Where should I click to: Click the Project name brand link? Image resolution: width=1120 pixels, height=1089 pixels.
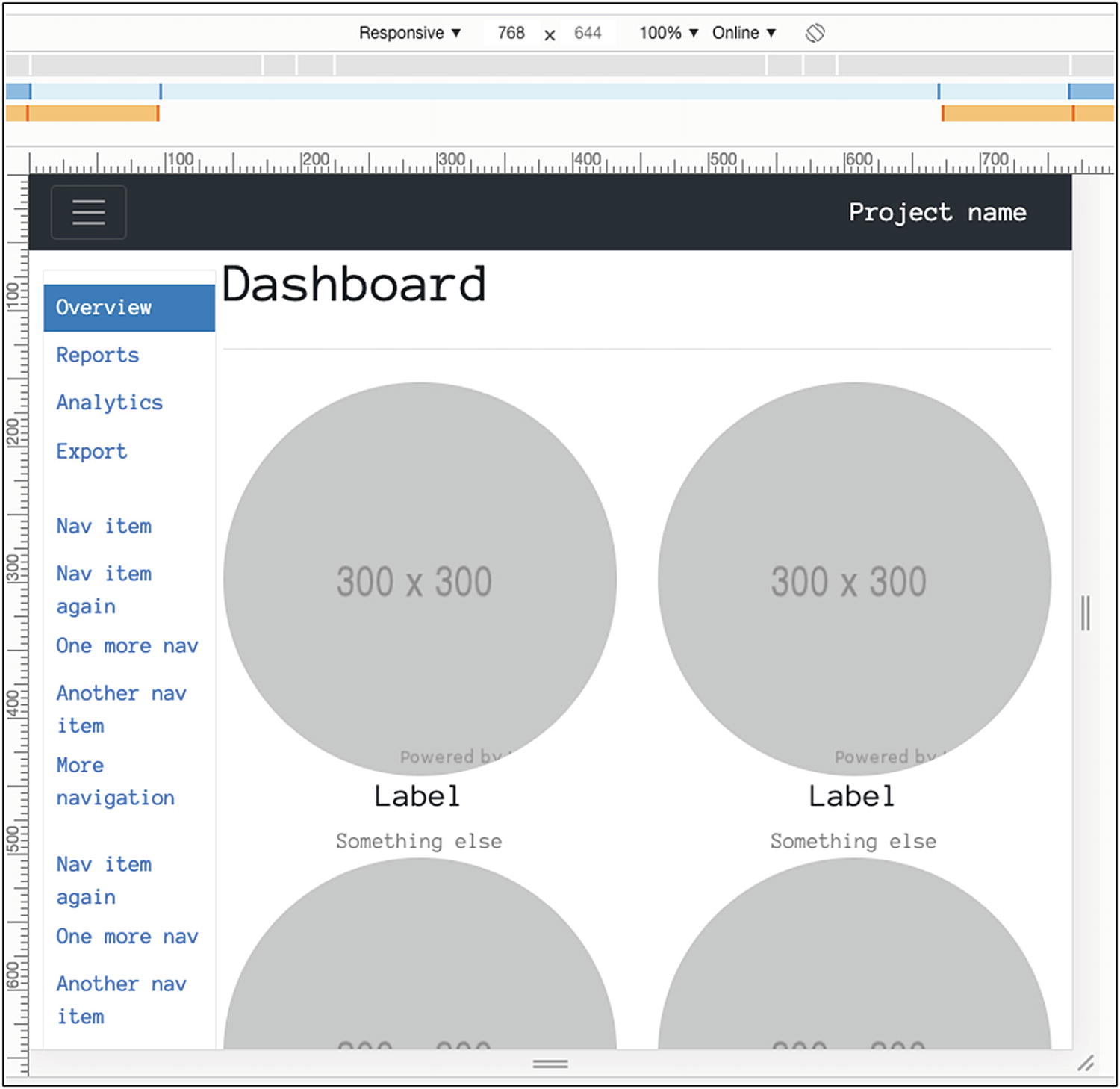(x=937, y=212)
